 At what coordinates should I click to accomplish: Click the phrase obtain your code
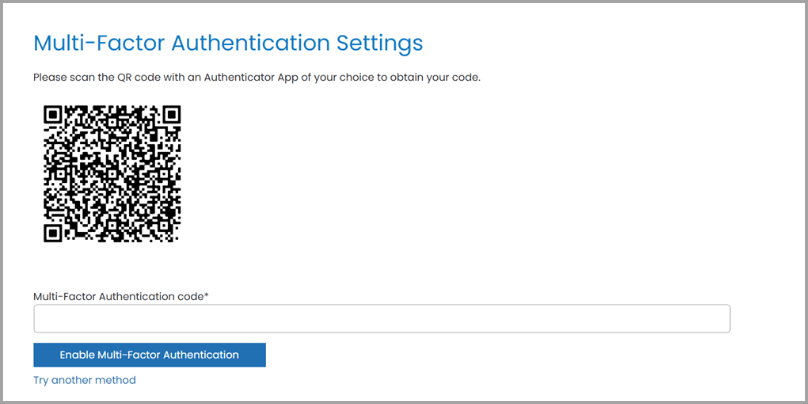tap(445, 78)
